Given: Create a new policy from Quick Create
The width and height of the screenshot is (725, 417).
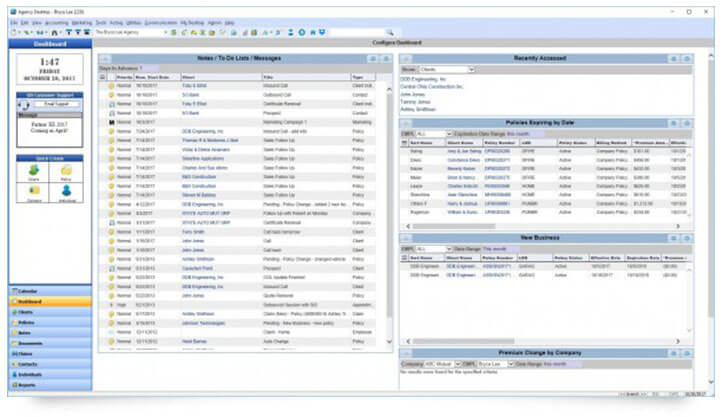Looking at the screenshot, I should (x=66, y=172).
